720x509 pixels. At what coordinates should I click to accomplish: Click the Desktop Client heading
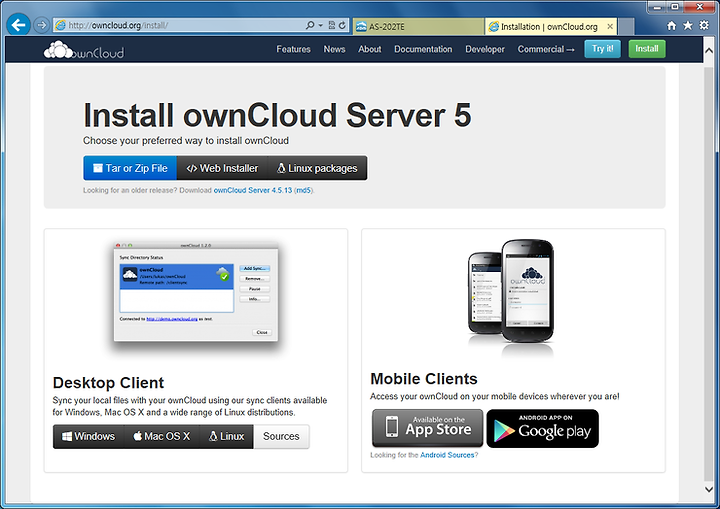pyautogui.click(x=108, y=383)
